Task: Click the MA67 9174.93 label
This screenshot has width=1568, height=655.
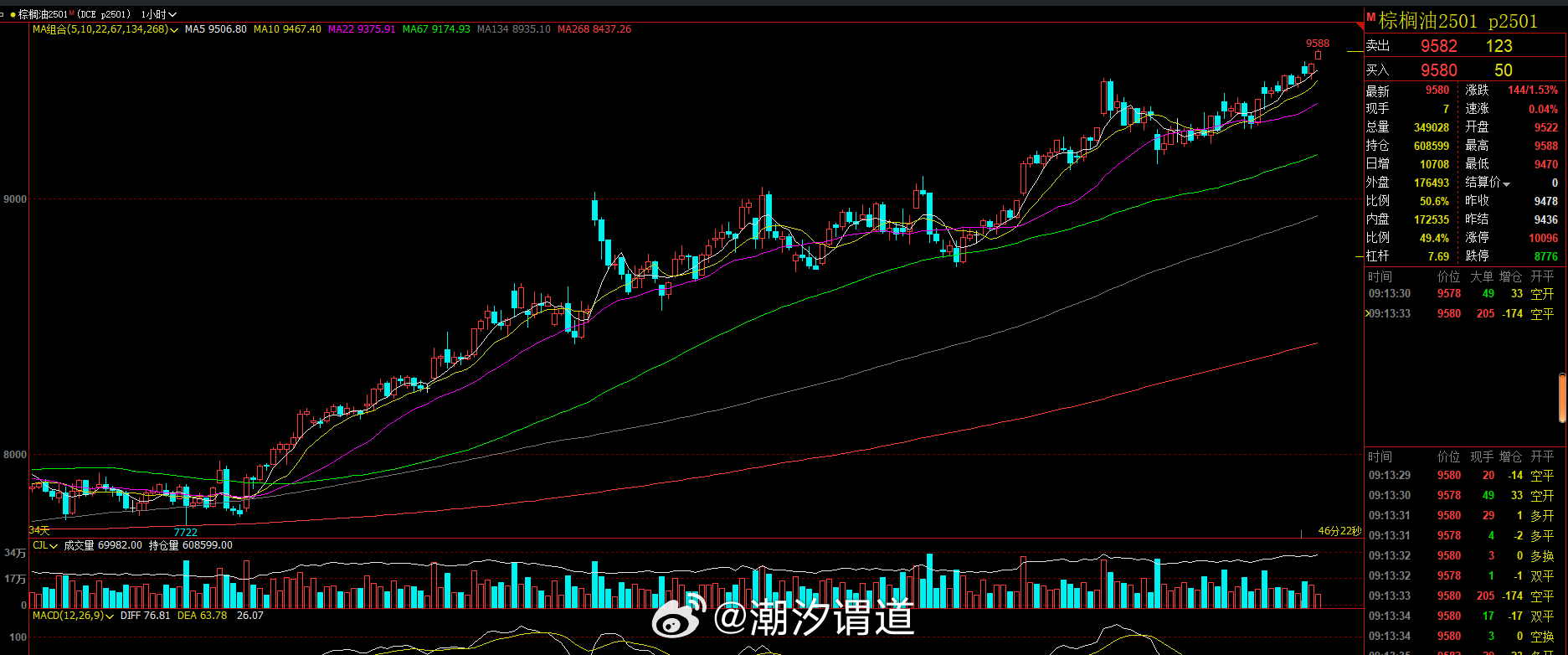Action: coord(436,29)
